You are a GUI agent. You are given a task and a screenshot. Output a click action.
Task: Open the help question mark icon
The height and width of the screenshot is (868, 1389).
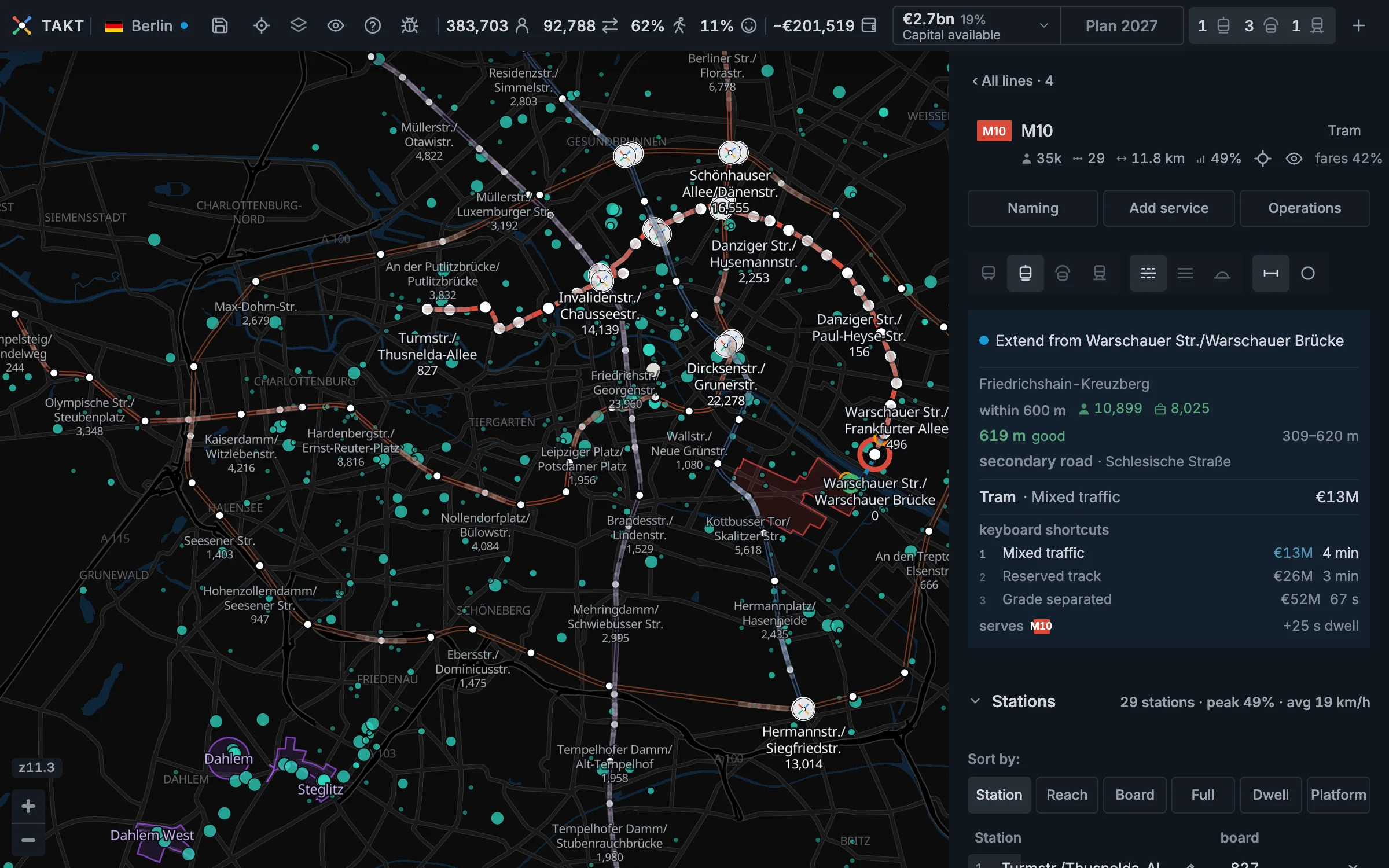[373, 25]
